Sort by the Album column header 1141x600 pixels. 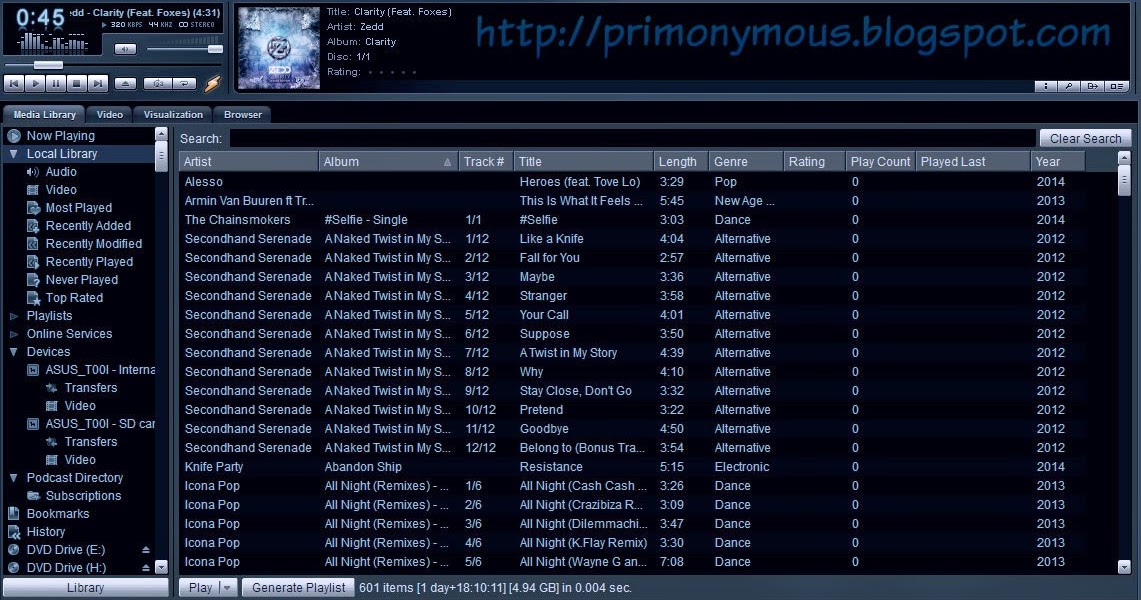388,161
